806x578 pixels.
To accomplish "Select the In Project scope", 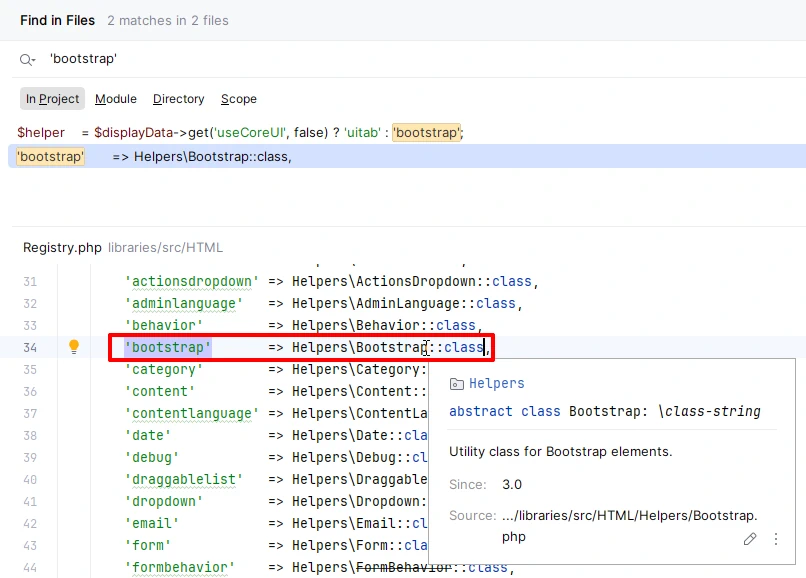I will [x=52, y=99].
